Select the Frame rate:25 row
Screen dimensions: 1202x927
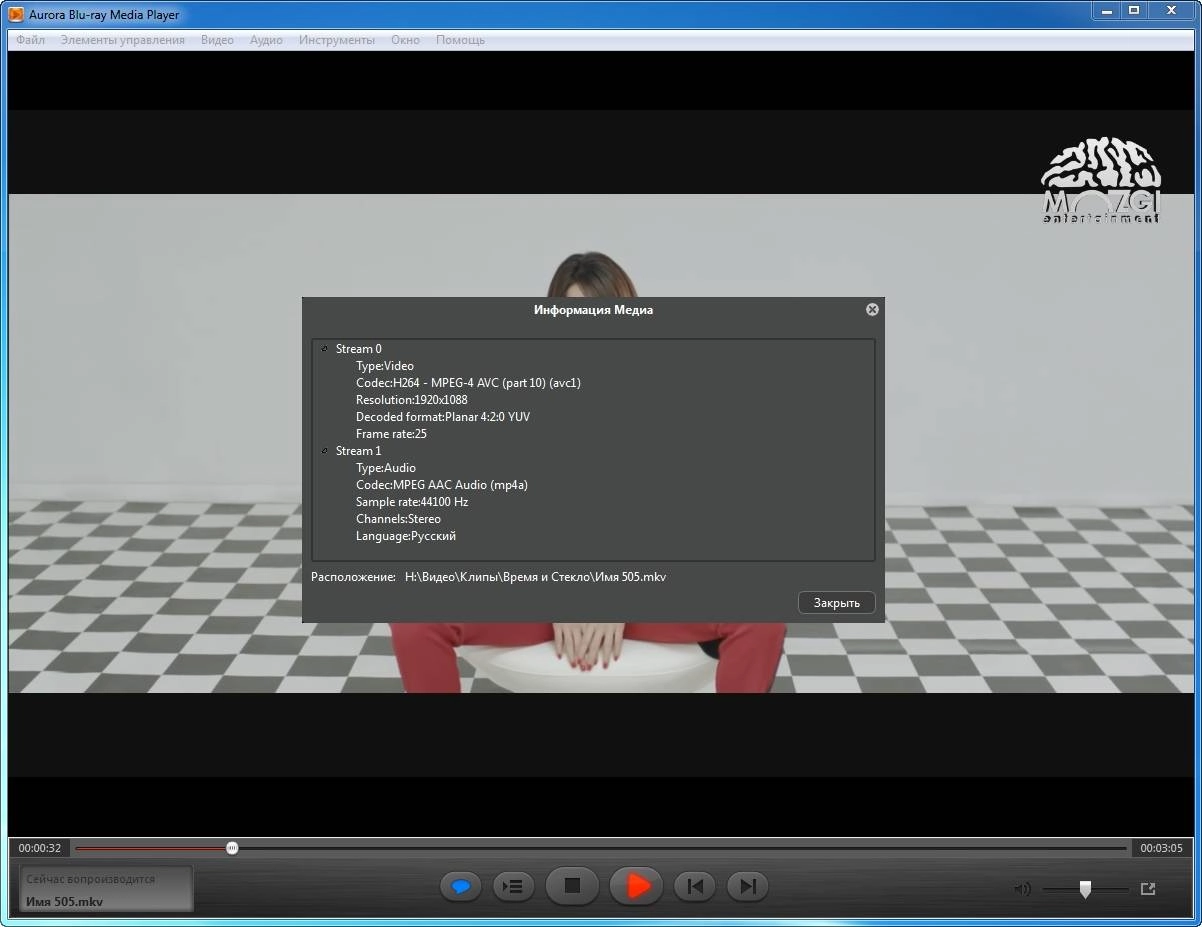click(391, 434)
